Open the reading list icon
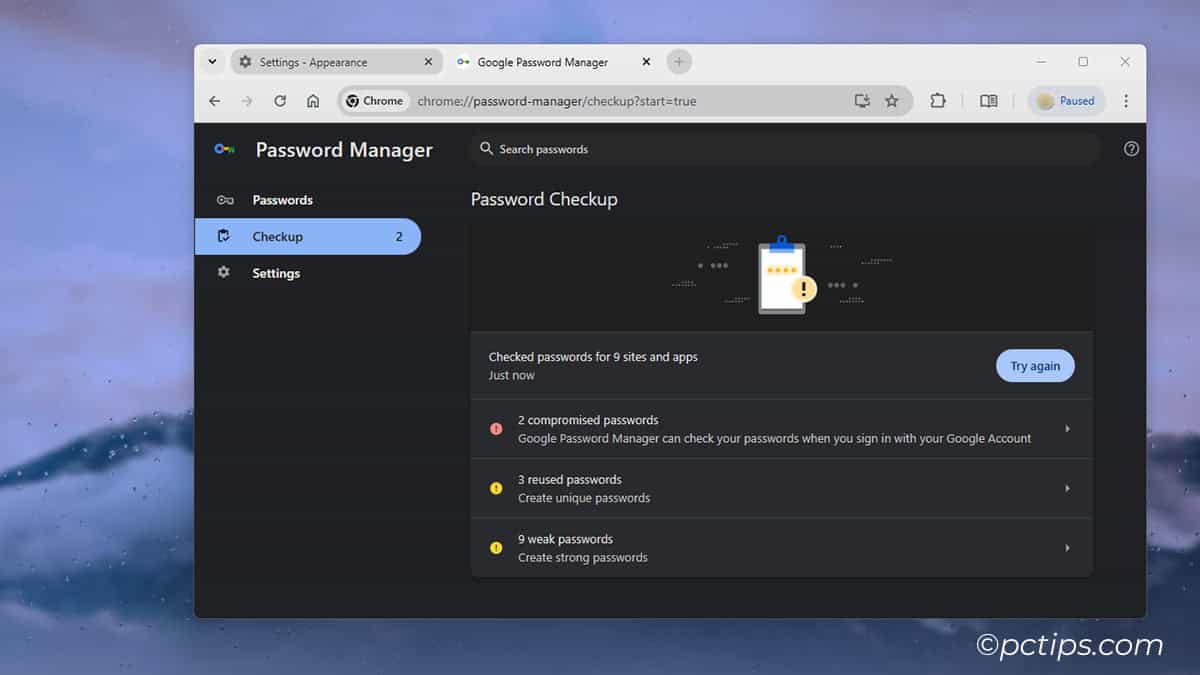 (988, 100)
